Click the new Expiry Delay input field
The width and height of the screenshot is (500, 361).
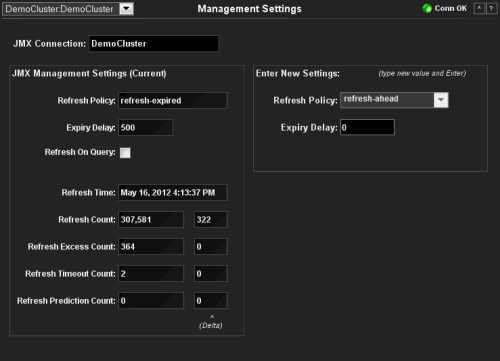pyautogui.click(x=367, y=127)
